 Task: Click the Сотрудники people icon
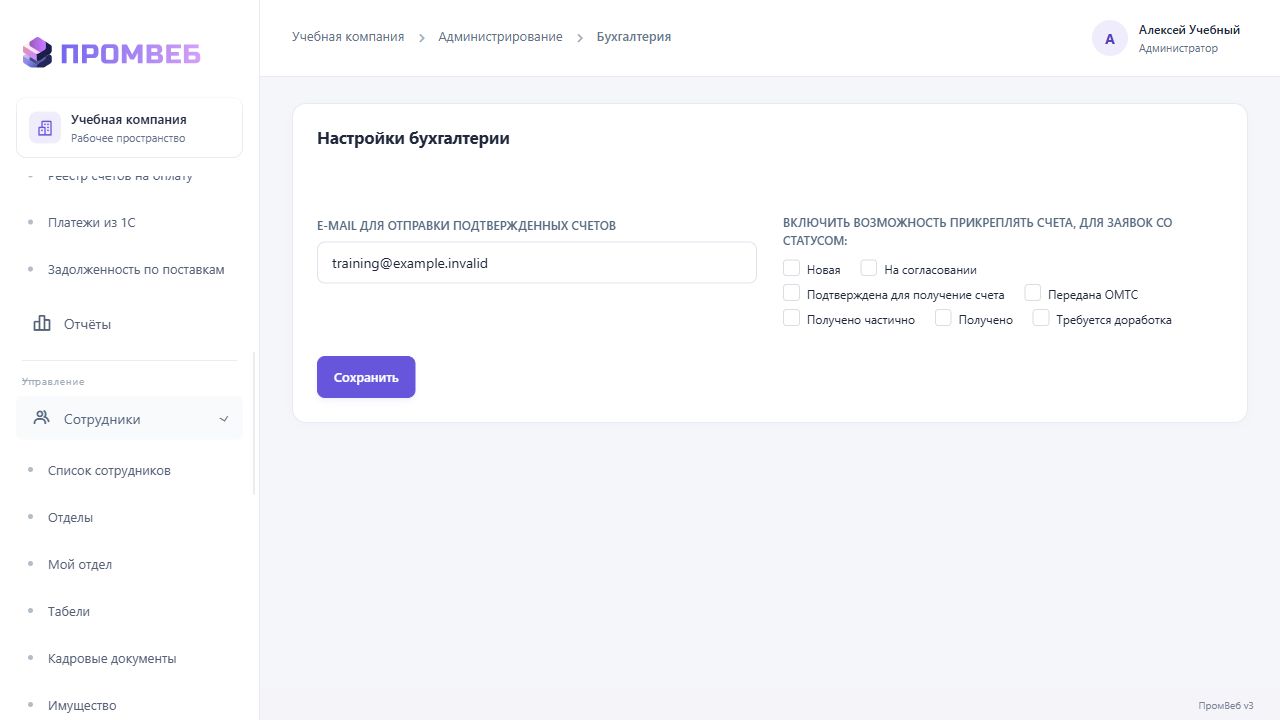tap(42, 418)
